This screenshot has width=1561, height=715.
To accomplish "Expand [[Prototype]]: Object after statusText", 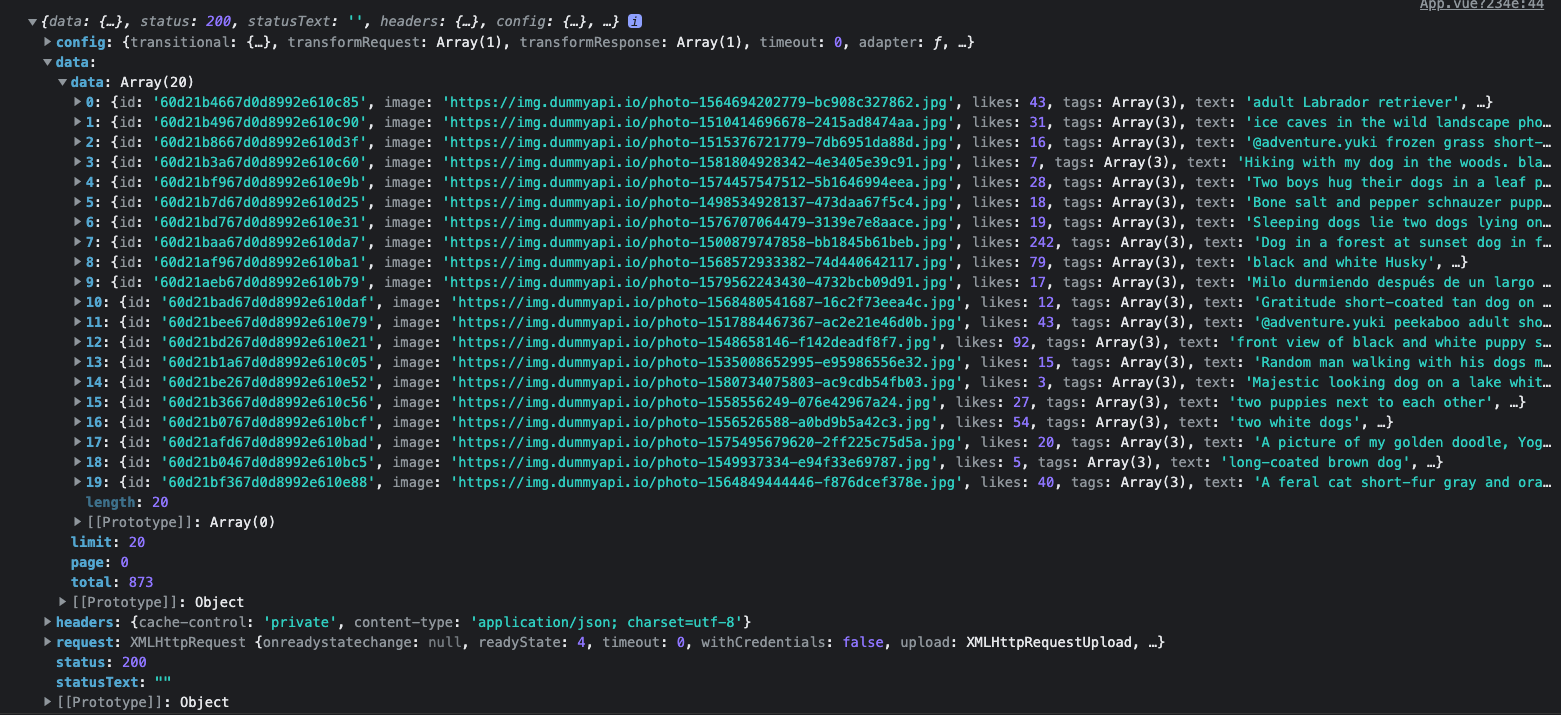I will [48, 702].
